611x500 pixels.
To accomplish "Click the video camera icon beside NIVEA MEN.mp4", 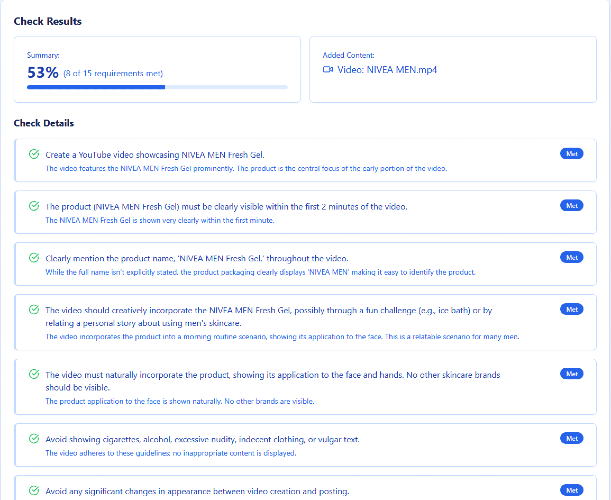I will click(328, 70).
